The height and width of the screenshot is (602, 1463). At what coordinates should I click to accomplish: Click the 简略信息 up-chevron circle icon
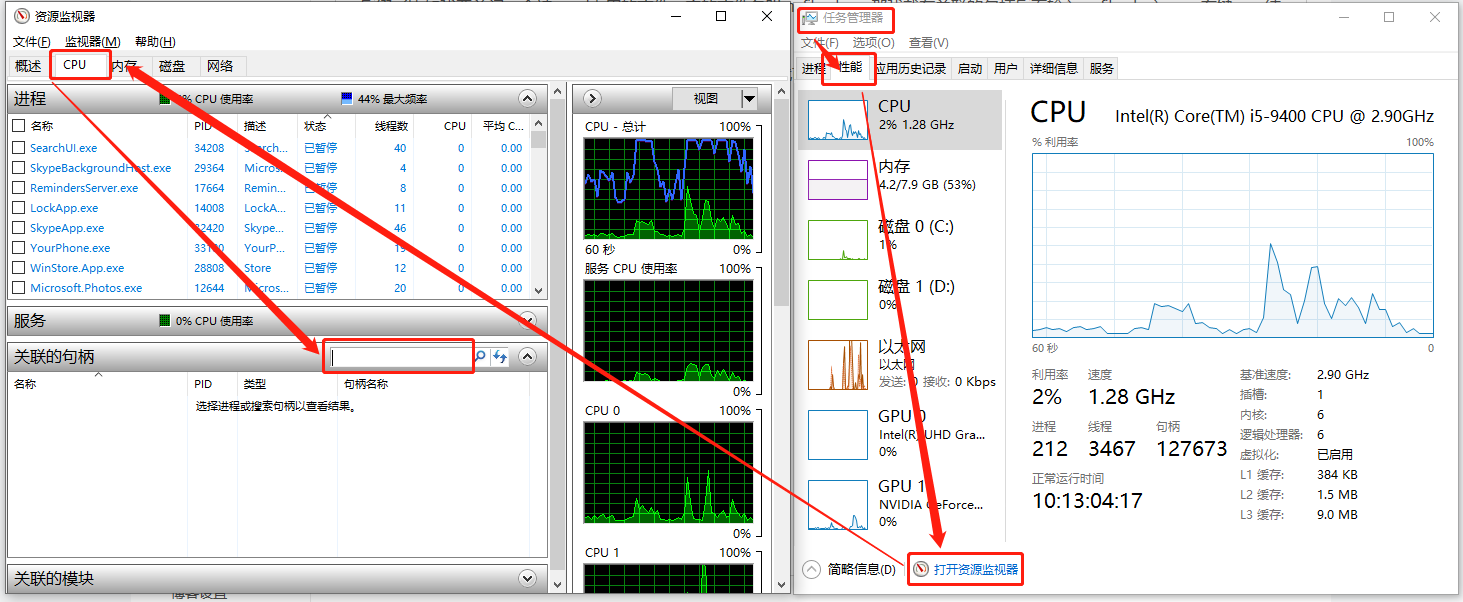812,569
